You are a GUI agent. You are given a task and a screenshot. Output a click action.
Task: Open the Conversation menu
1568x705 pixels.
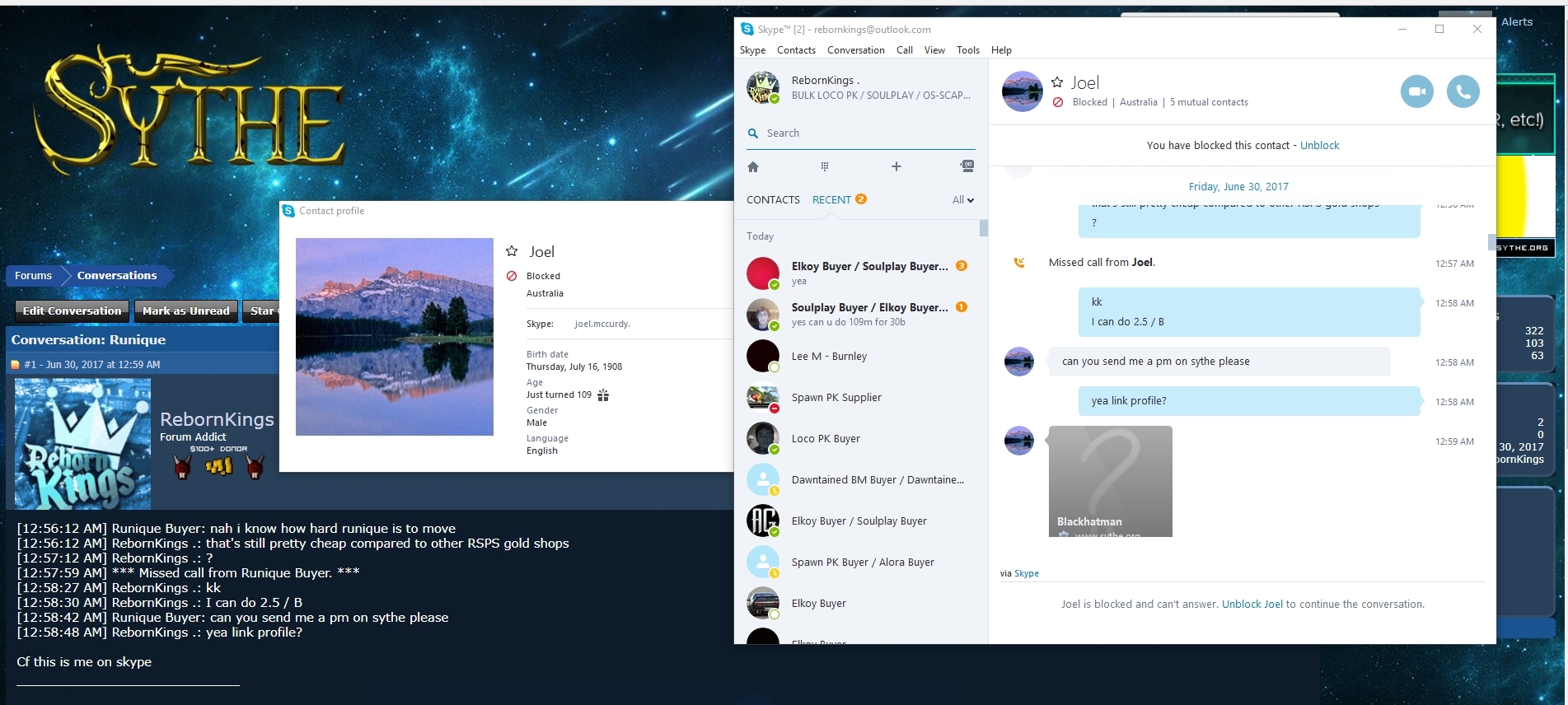pos(856,50)
